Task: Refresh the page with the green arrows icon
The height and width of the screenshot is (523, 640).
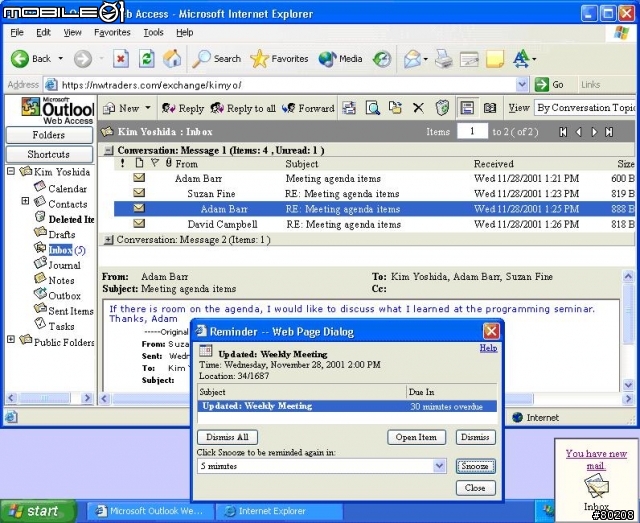Action: pos(147,59)
